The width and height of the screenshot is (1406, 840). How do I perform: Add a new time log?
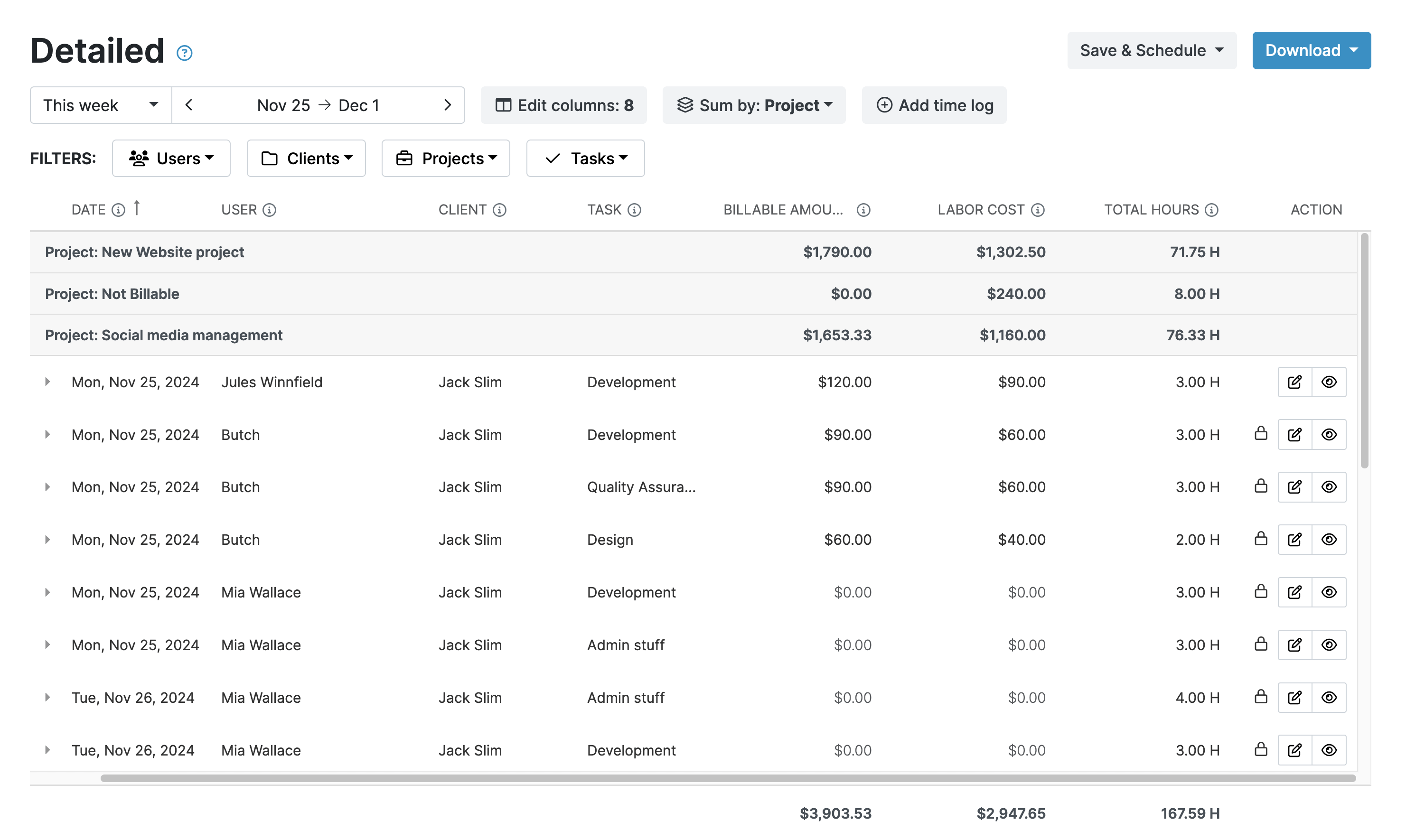(x=934, y=105)
